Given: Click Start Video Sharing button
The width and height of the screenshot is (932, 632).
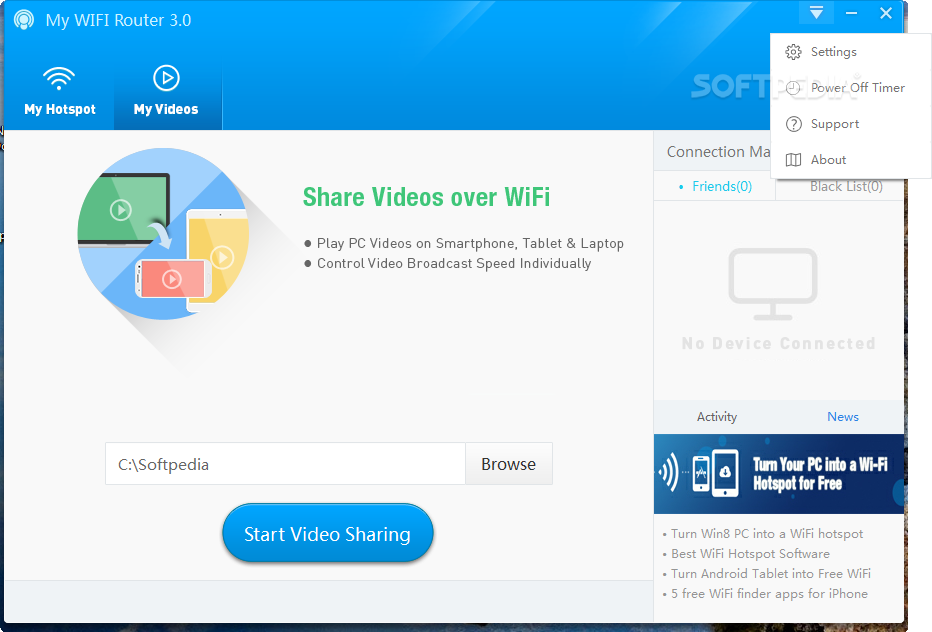Looking at the screenshot, I should (328, 533).
